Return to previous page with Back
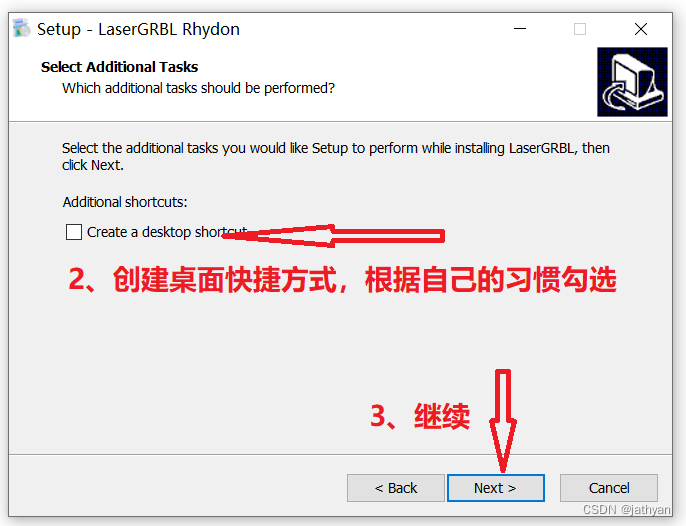The width and height of the screenshot is (686, 526). pyautogui.click(x=396, y=488)
